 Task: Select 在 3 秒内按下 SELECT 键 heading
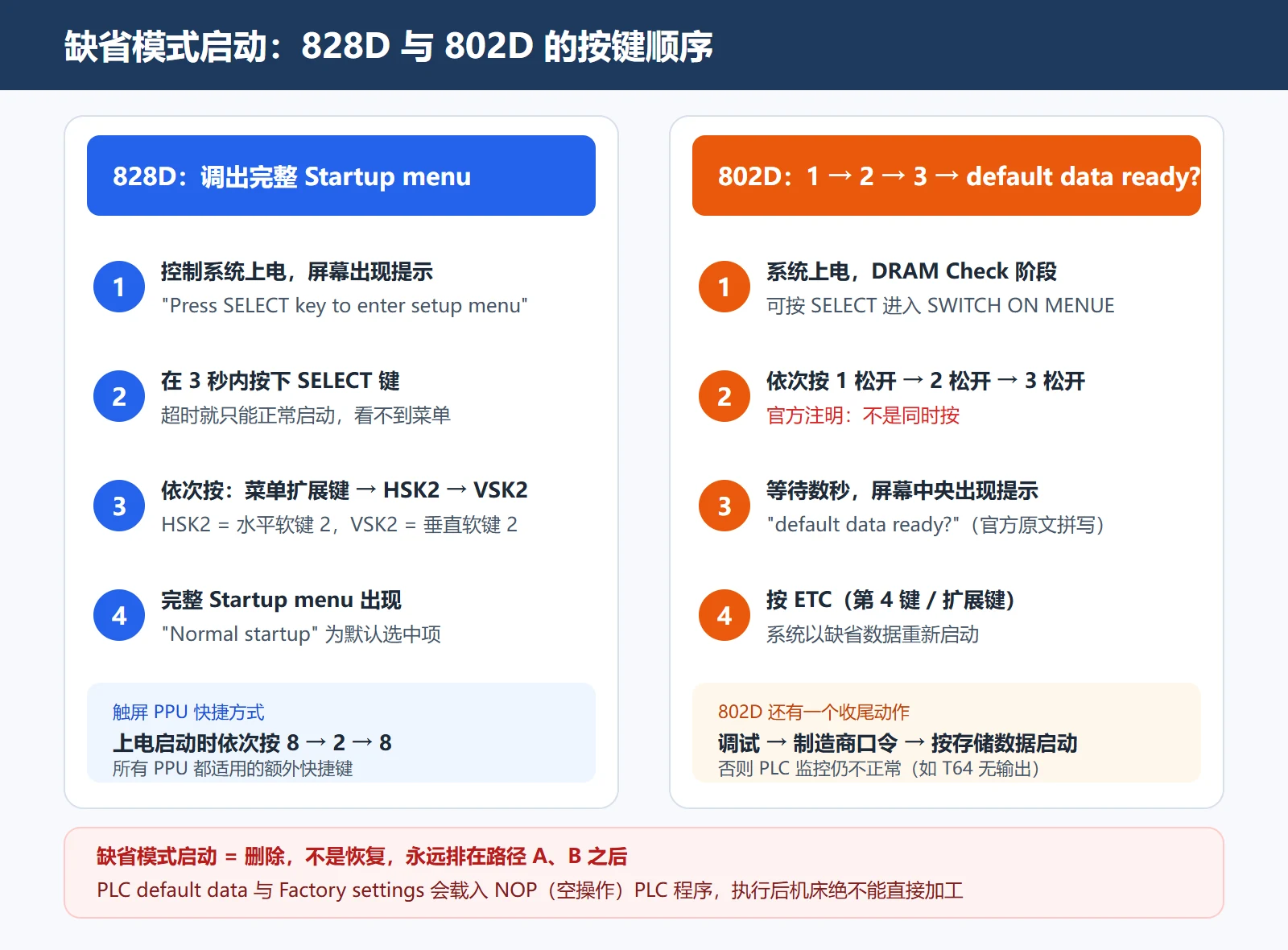coord(280,381)
